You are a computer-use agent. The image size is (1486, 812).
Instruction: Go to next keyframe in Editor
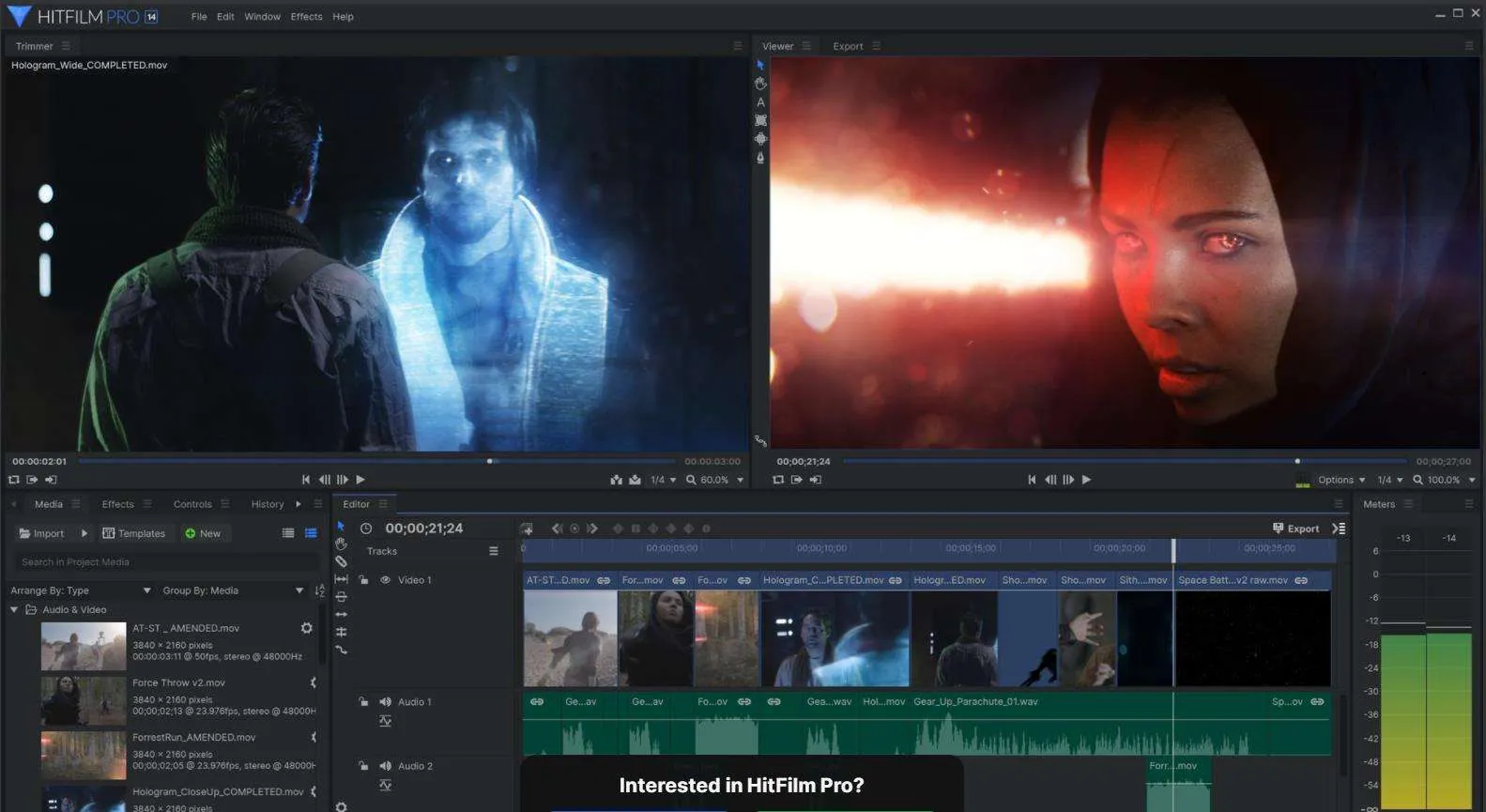pos(592,529)
